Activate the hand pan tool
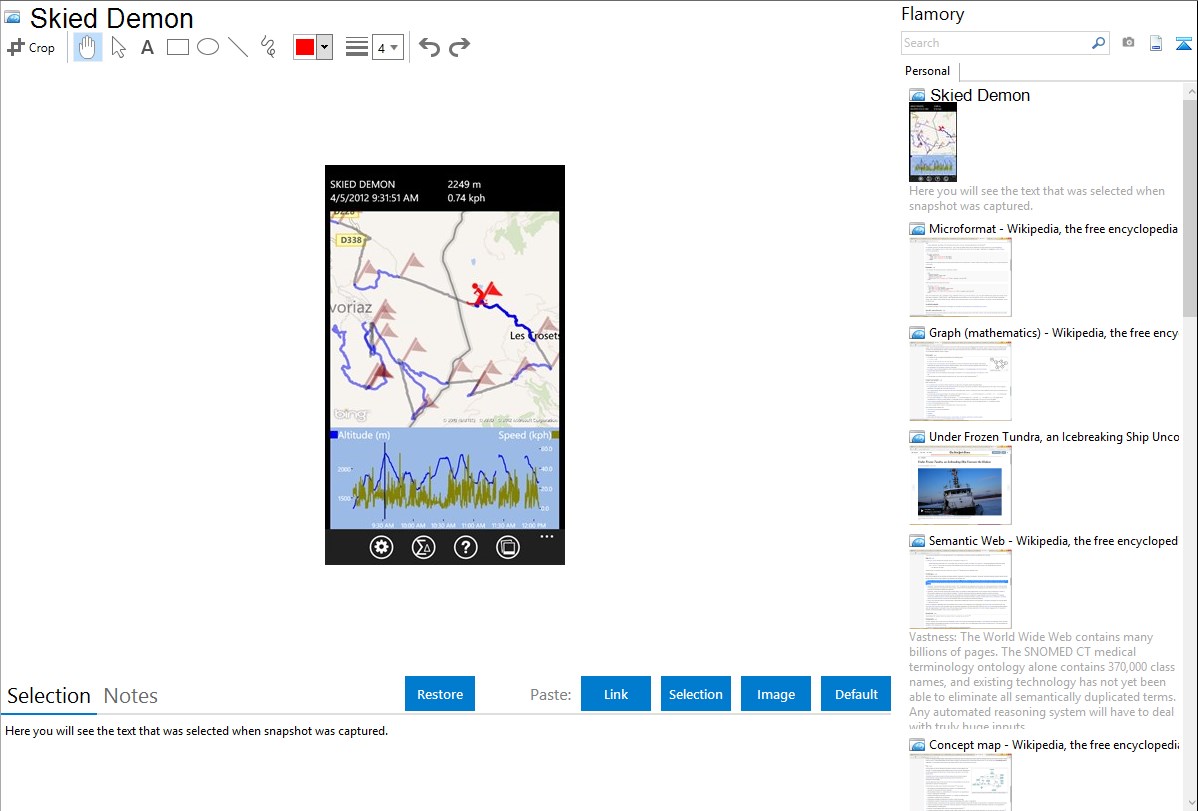The width and height of the screenshot is (1198, 811). [x=88, y=47]
